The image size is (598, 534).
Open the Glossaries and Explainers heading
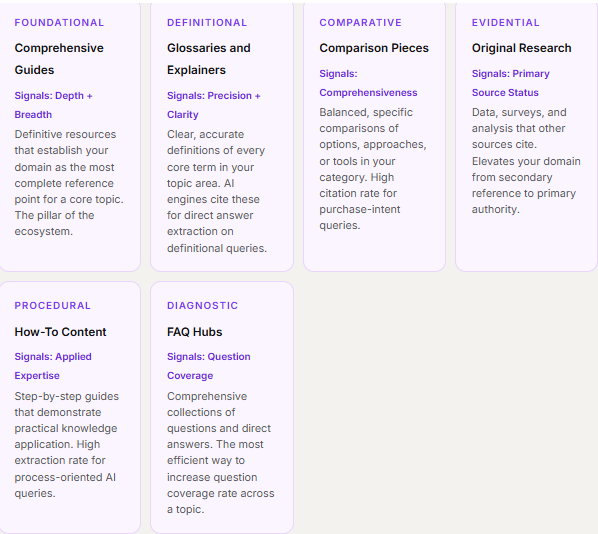click(209, 59)
